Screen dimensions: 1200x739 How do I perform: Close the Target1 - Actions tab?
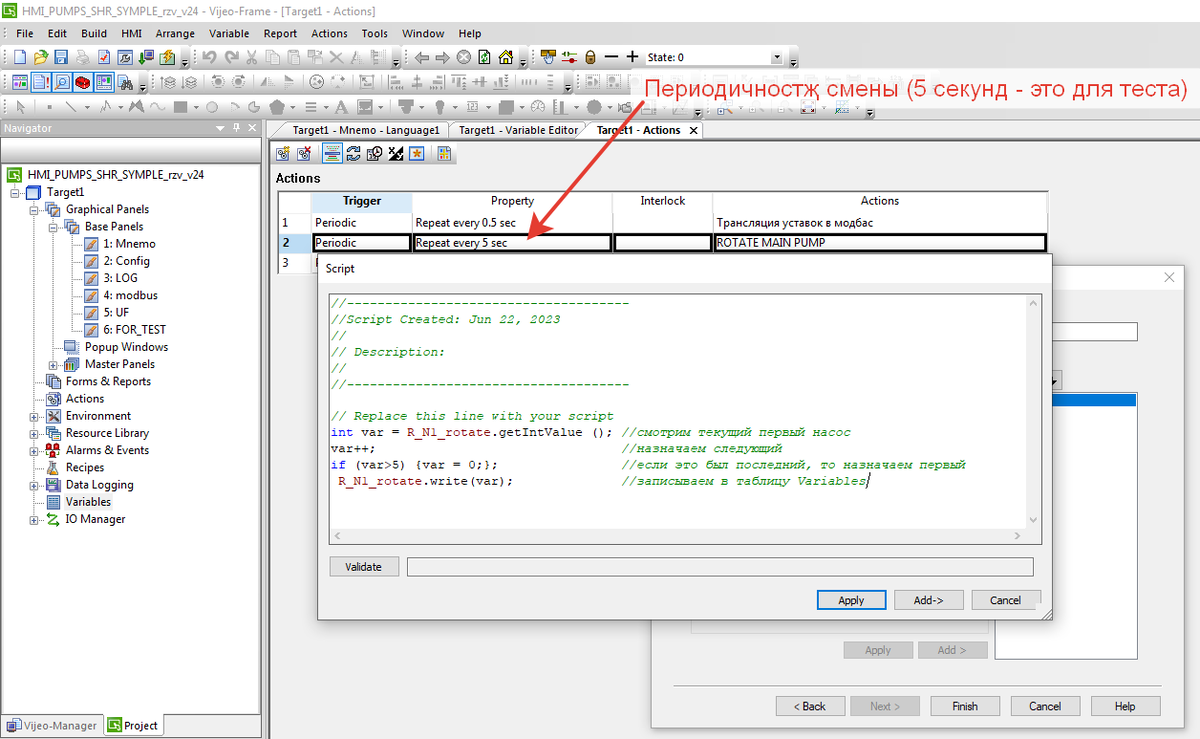coord(695,130)
